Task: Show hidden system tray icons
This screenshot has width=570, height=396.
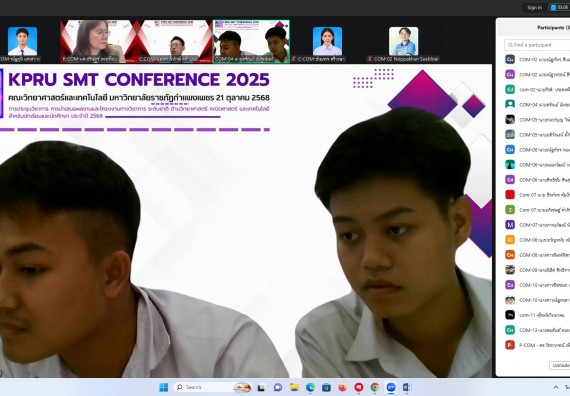Action: 556,388
